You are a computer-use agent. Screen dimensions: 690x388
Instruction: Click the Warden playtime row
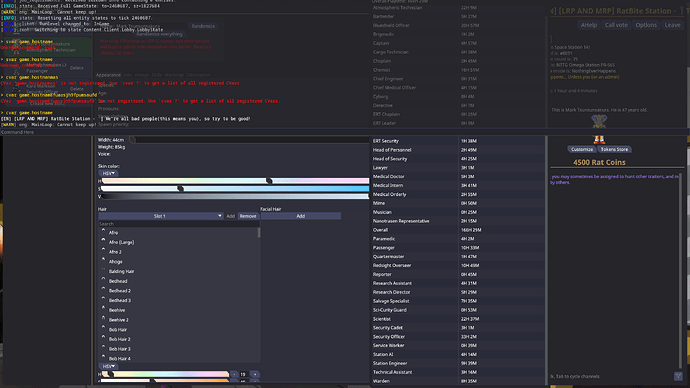click(458, 381)
